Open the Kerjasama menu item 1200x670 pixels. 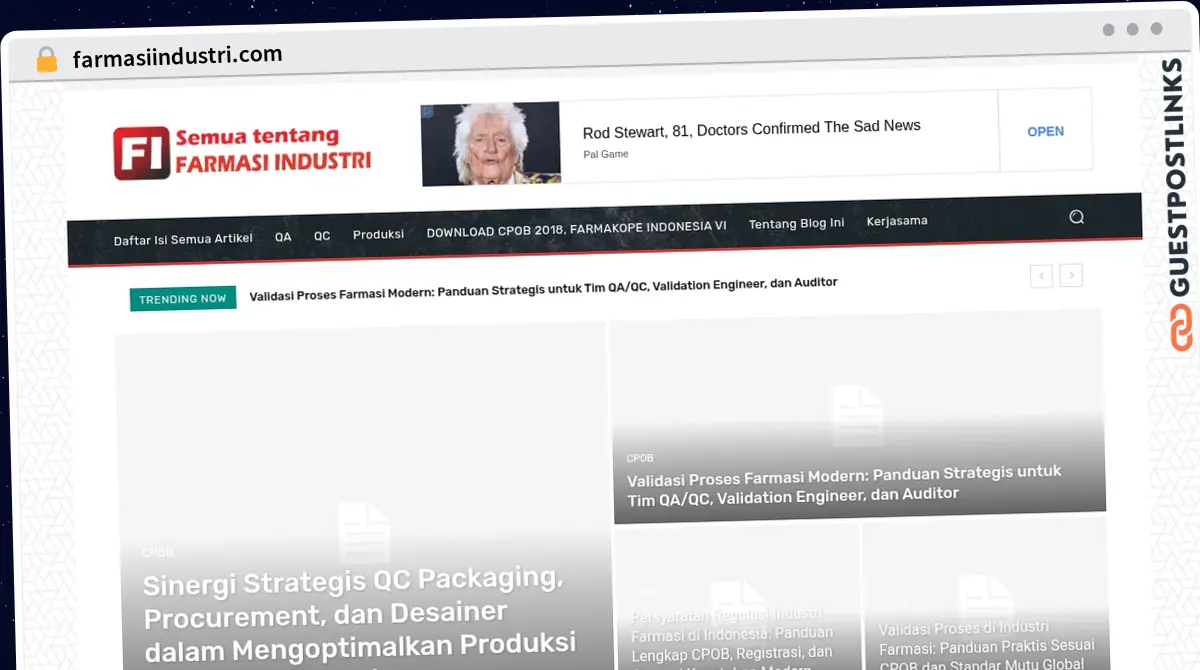coord(897,221)
